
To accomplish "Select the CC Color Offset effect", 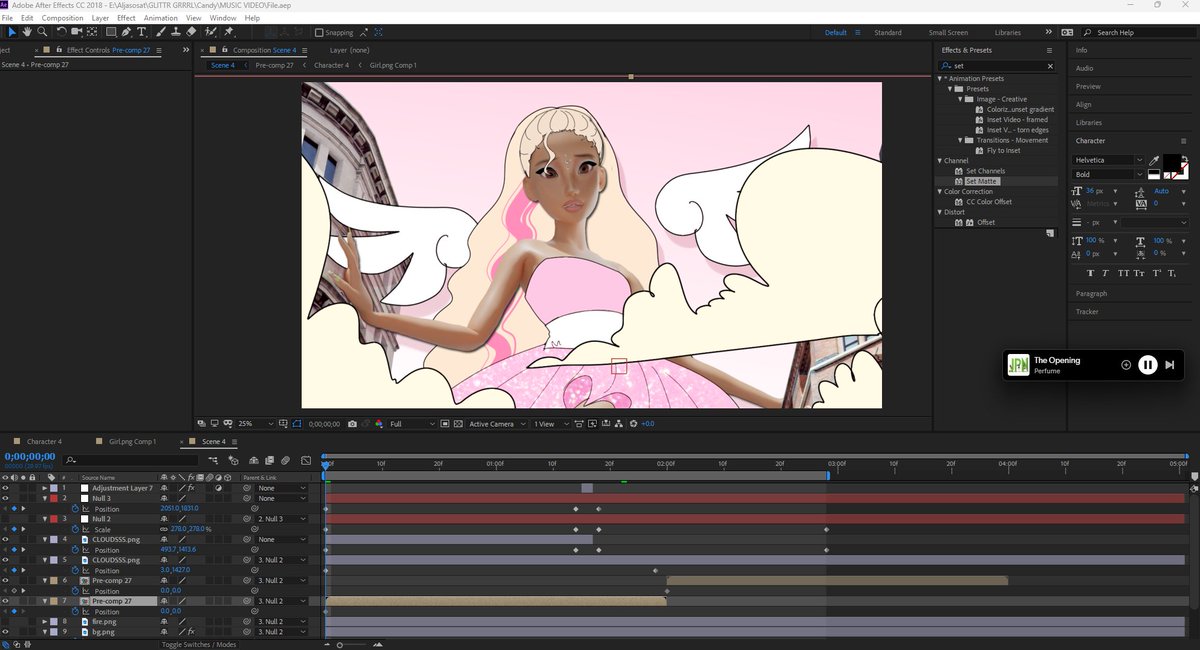I will (990, 202).
